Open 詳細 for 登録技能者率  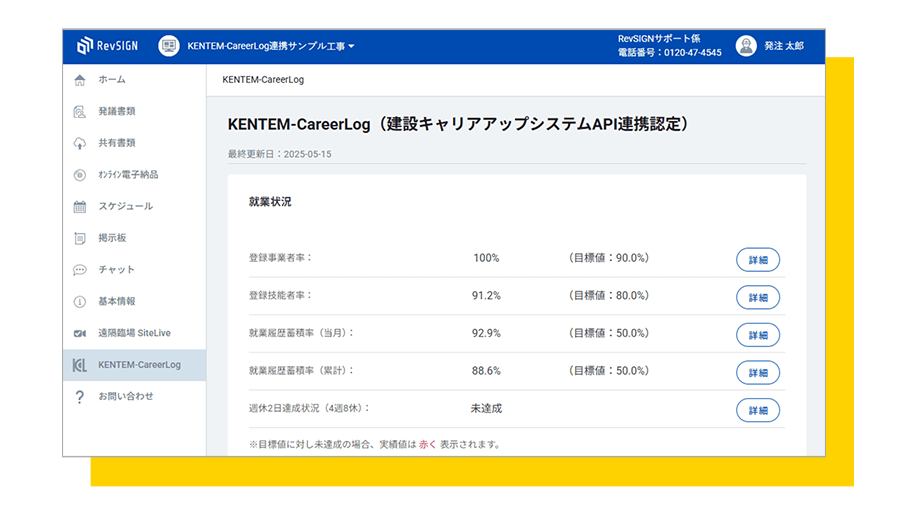tap(757, 297)
